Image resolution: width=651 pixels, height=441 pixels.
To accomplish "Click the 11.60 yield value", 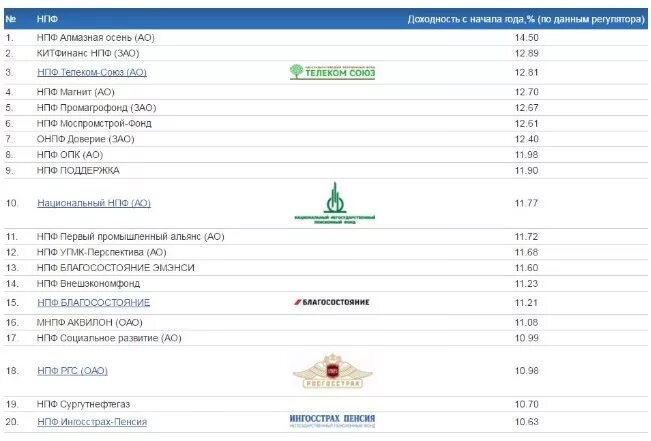I will (x=526, y=268).
